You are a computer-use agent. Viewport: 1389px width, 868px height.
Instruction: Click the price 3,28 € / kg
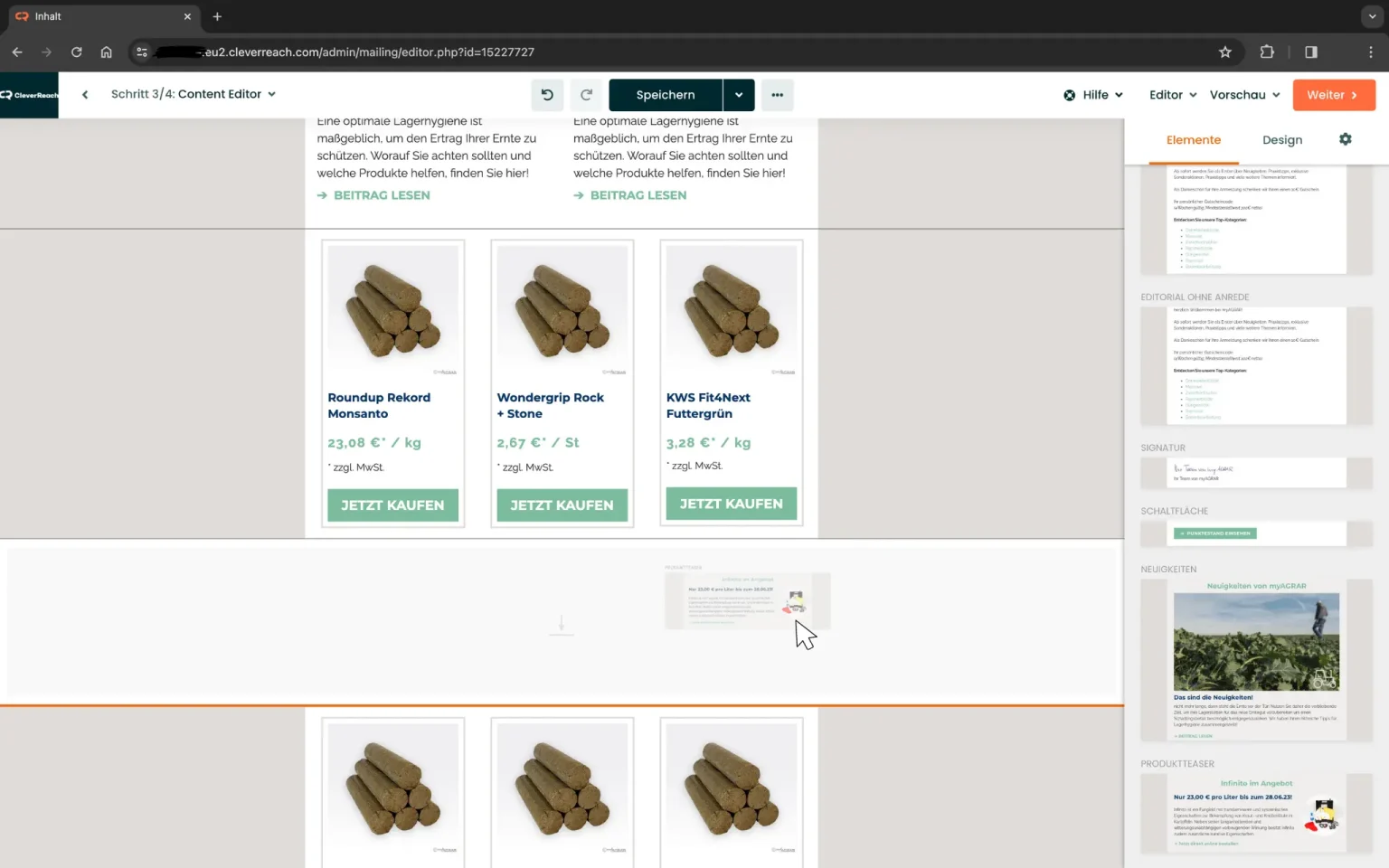tap(709, 442)
